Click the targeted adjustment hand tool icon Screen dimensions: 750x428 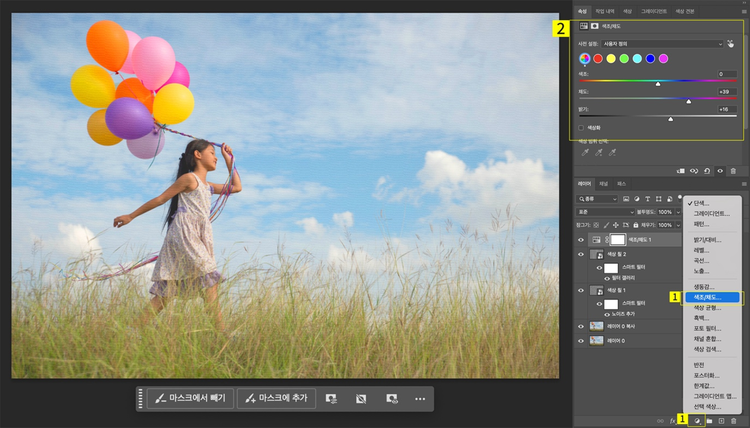pyautogui.click(x=731, y=44)
